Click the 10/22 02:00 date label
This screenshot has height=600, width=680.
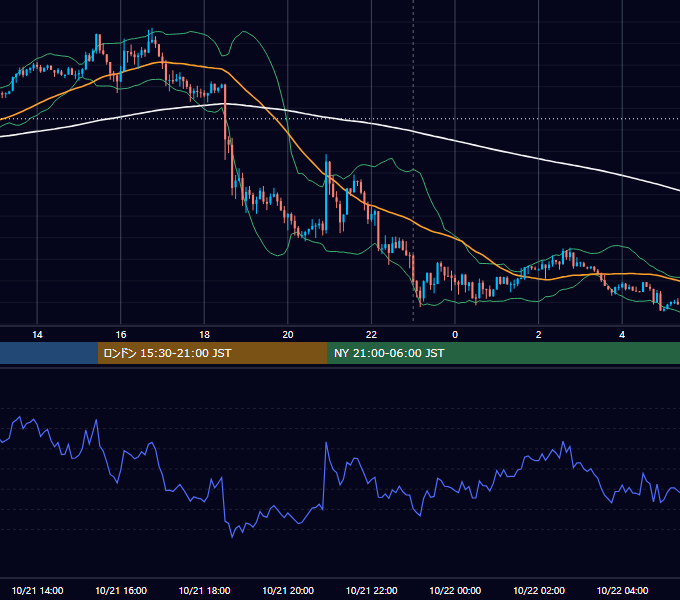539,590
